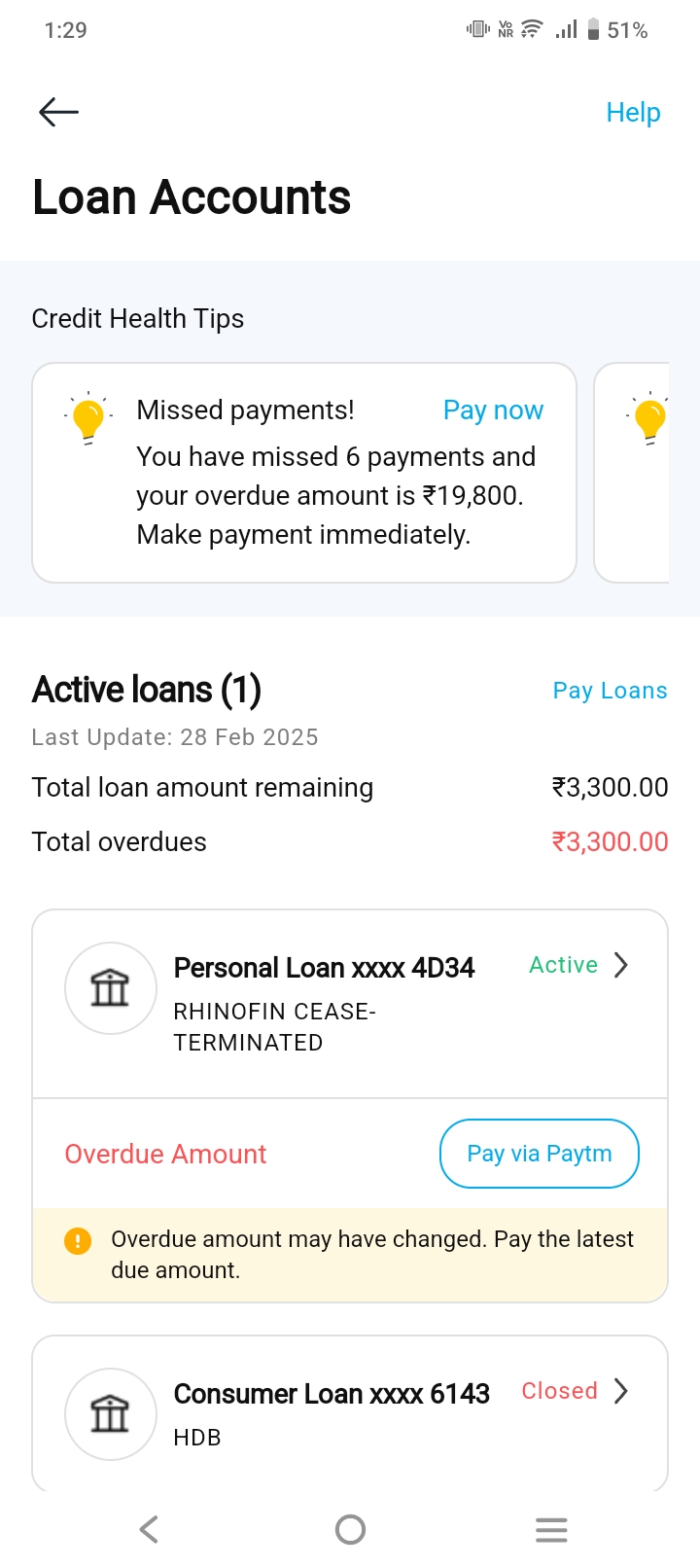Tap lightbulb icon on Missed payments tip

click(x=88, y=419)
